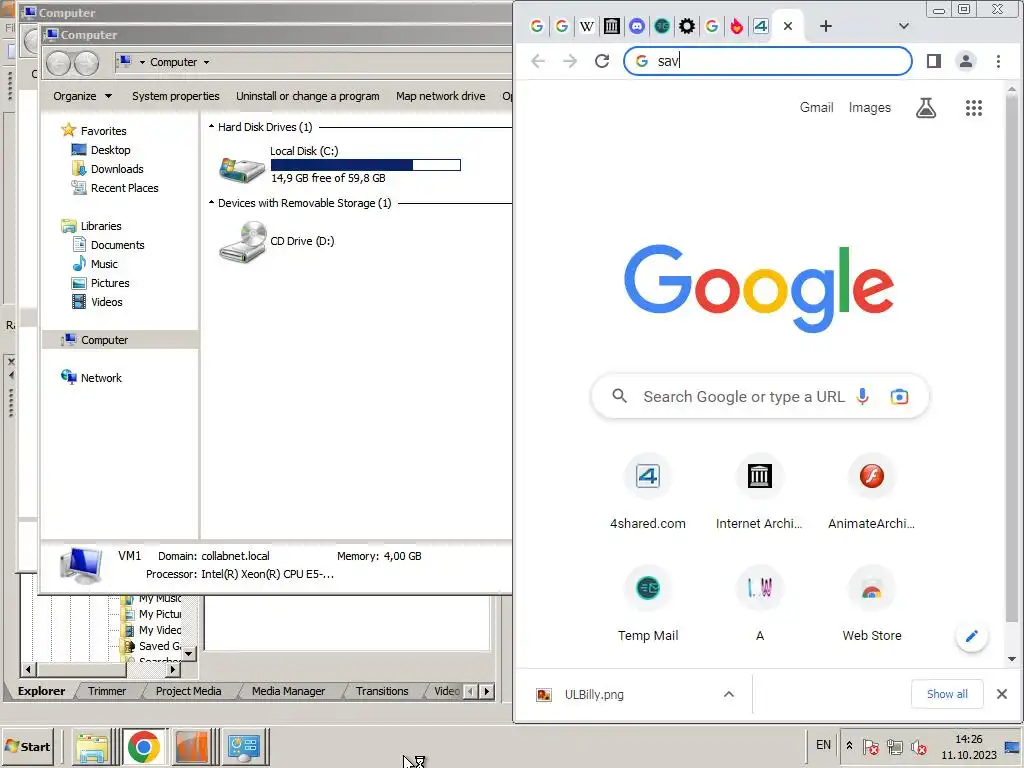Viewport: 1024px width, 768px height.
Task: Switch to the gear-icon tab in Chrome
Action: [x=686, y=26]
